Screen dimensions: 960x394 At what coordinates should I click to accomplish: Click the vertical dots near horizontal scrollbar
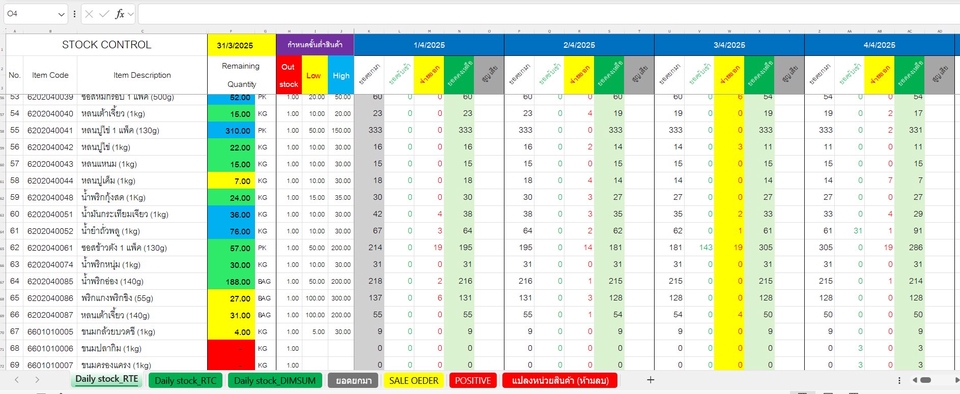[899, 380]
